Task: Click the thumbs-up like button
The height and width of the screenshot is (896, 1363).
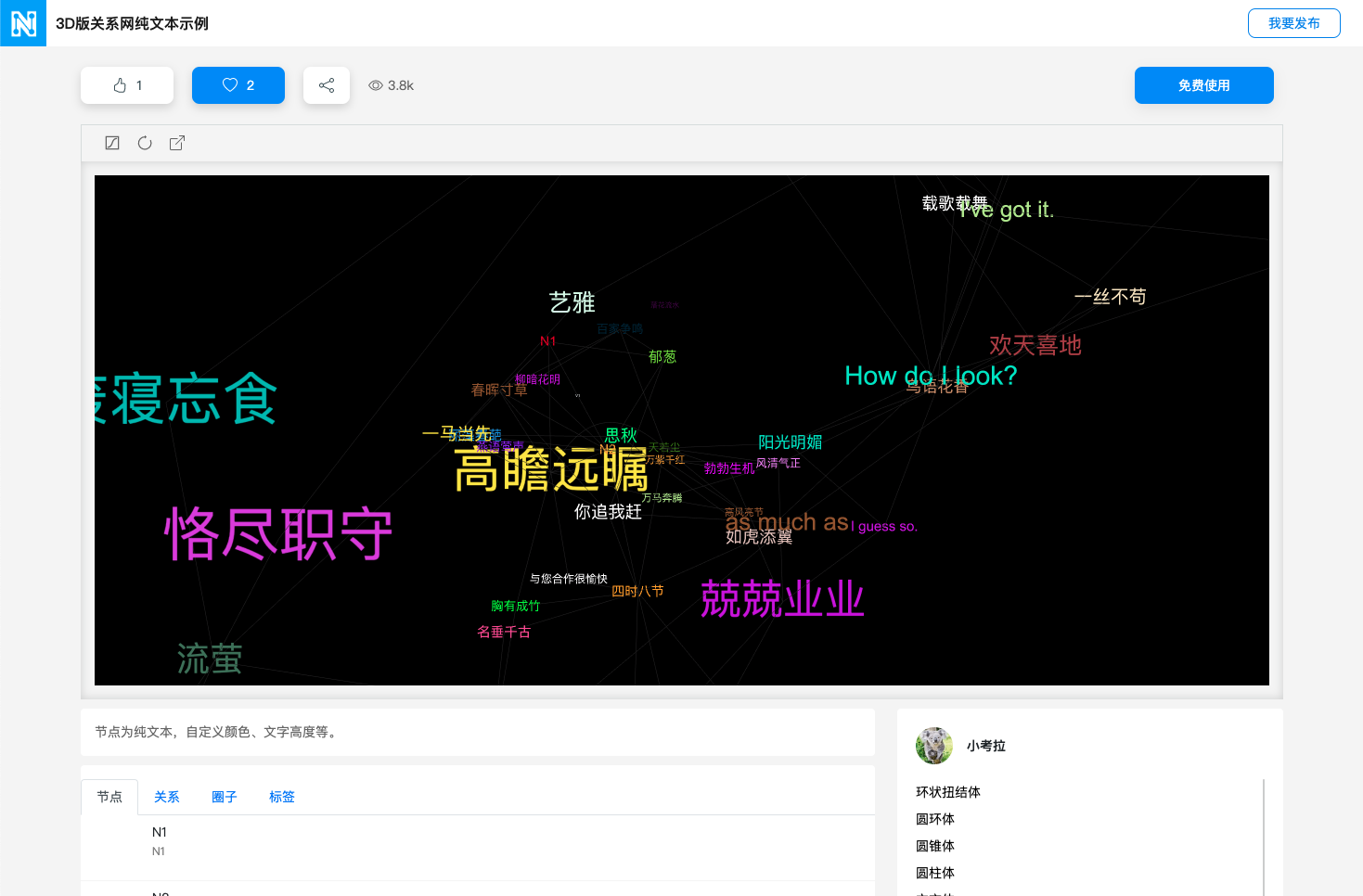Action: pos(127,85)
